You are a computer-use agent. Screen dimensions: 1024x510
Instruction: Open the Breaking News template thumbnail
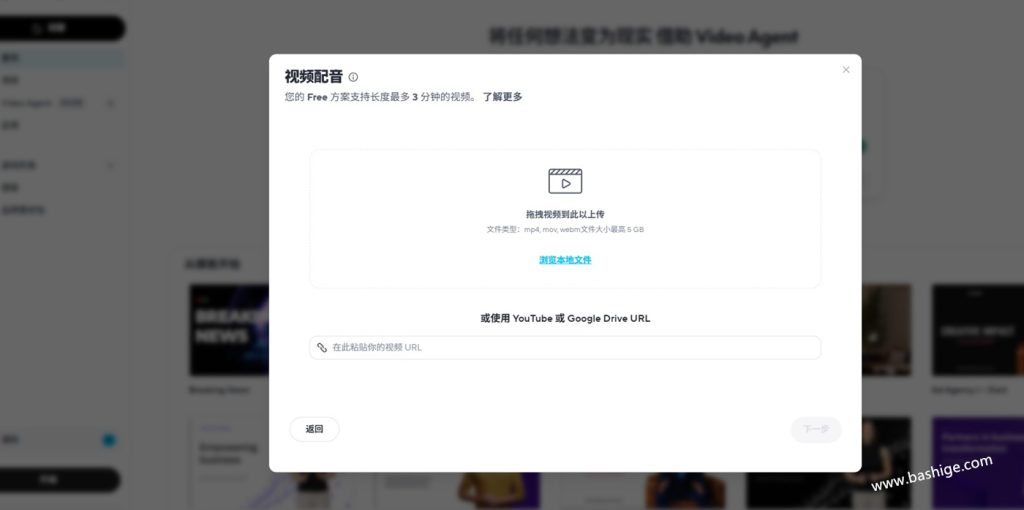(229, 330)
